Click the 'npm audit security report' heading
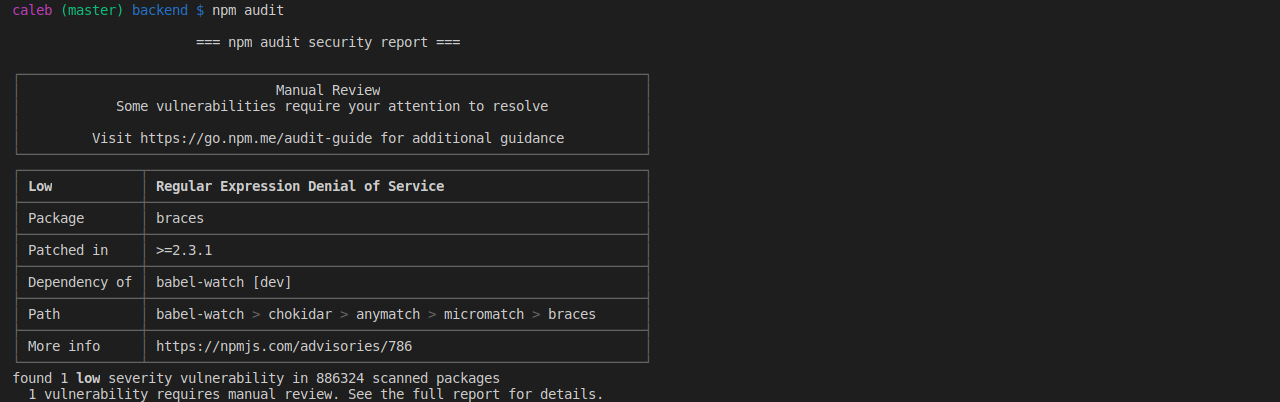 [328, 42]
